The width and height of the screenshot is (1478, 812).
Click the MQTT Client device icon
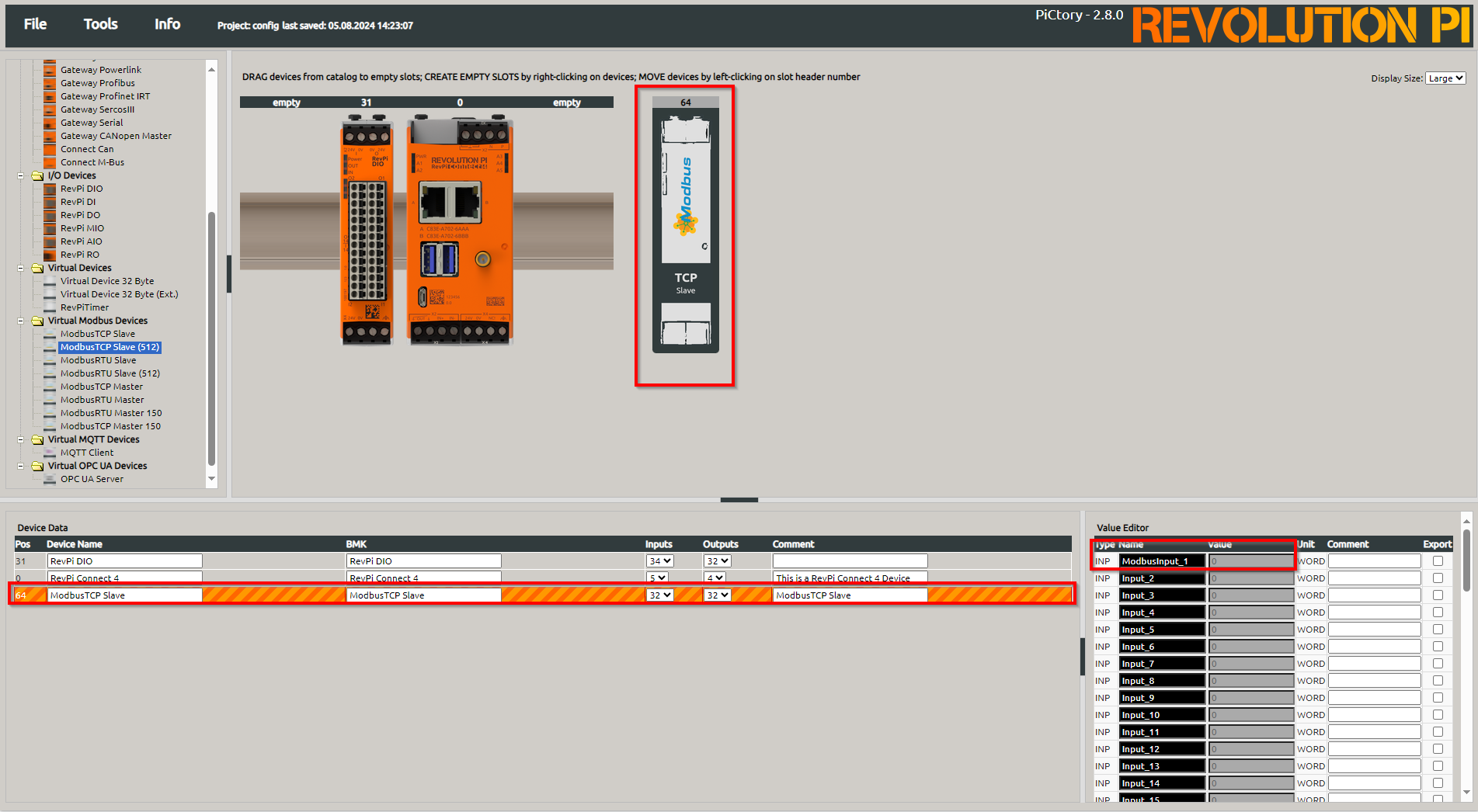click(x=50, y=453)
